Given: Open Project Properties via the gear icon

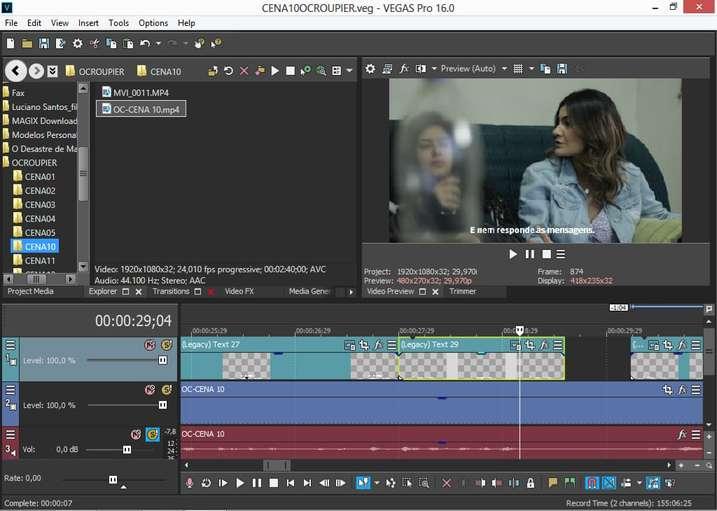Looking at the screenshot, I should click(77, 44).
